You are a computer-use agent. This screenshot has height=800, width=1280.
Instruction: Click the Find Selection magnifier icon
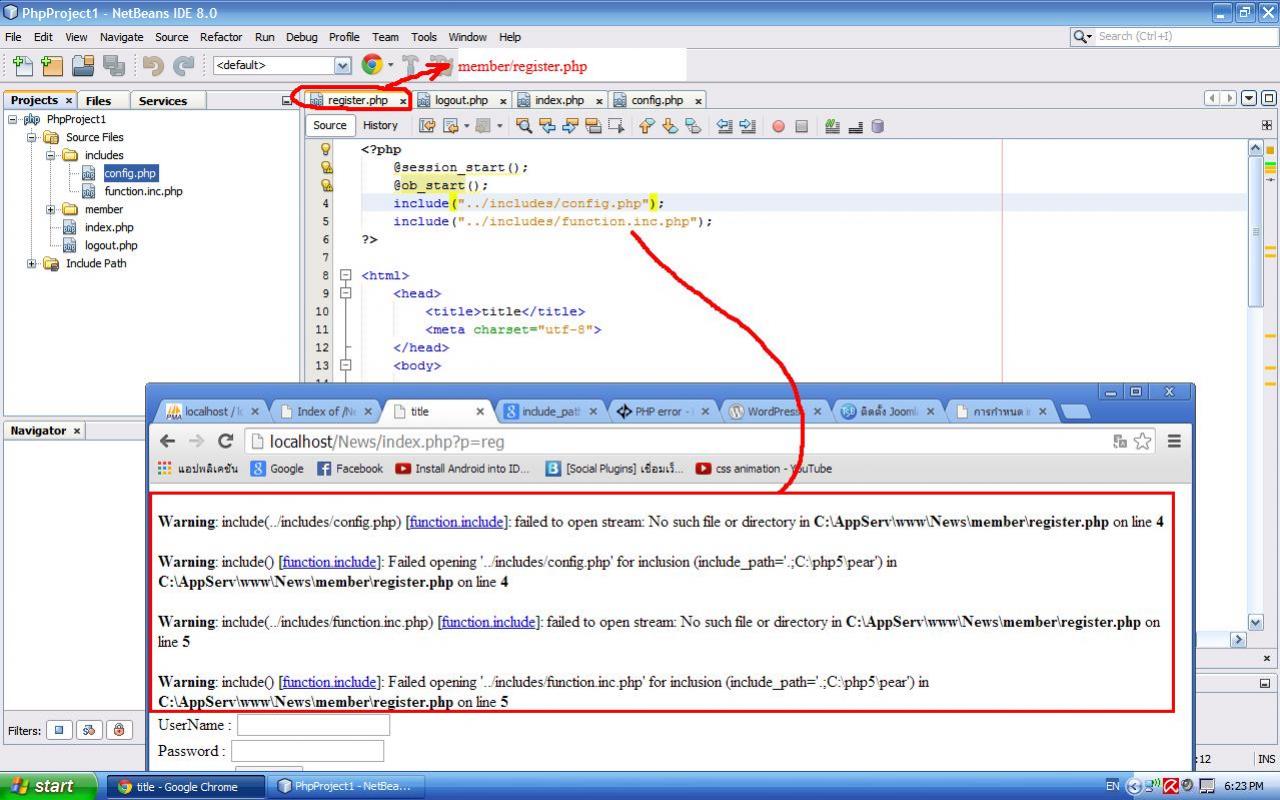coord(523,126)
